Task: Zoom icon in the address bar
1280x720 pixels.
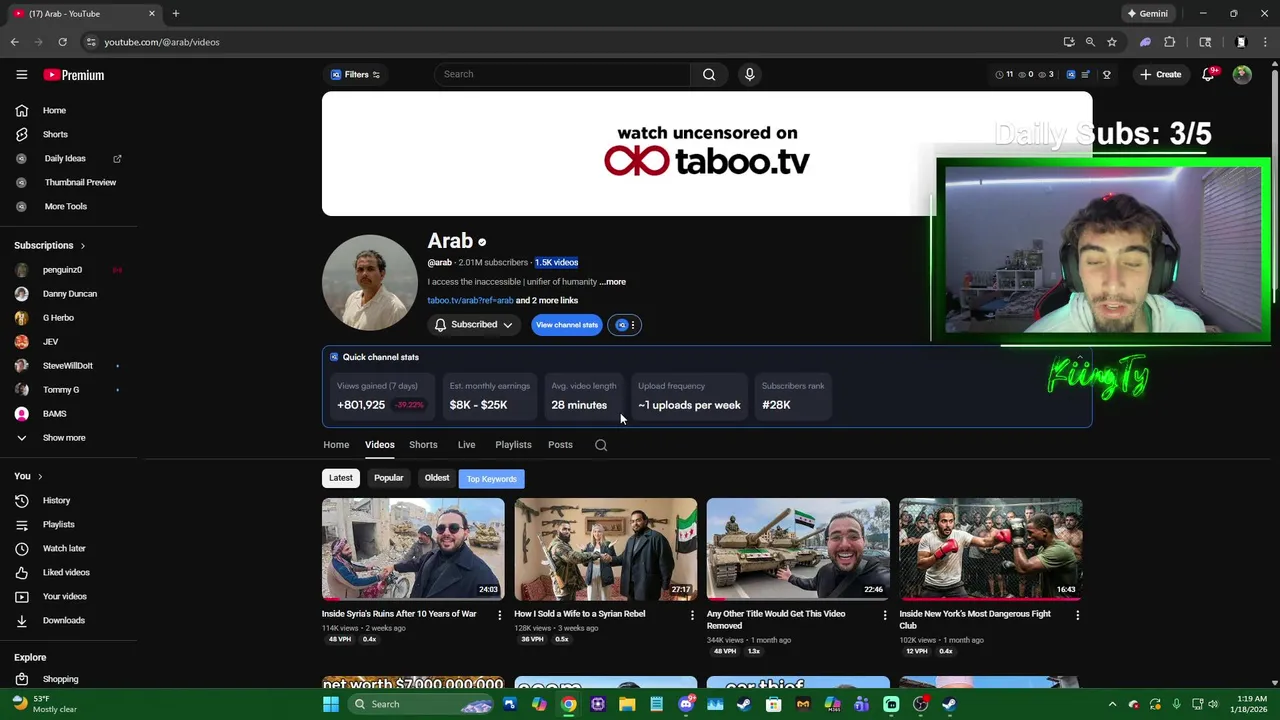Action: [1090, 42]
